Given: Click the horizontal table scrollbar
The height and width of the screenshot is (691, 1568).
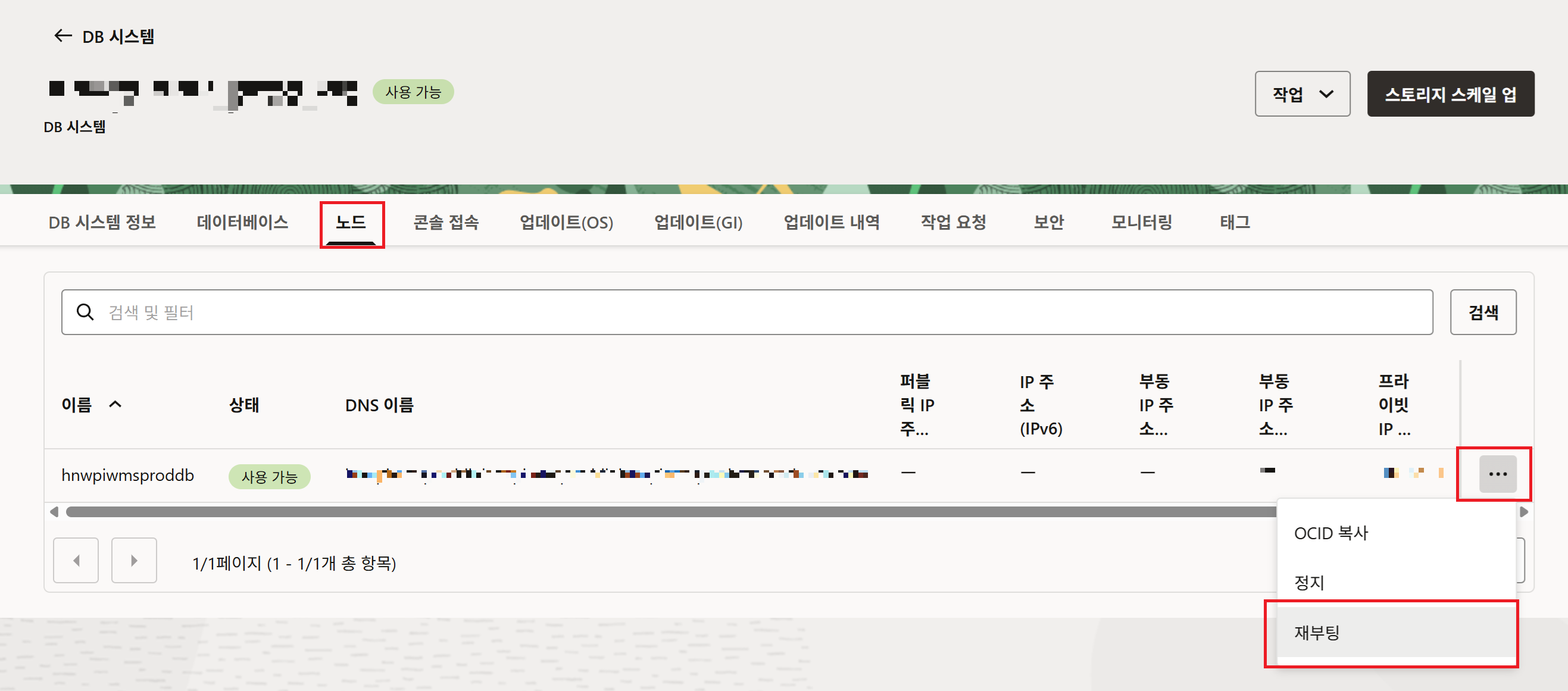Looking at the screenshot, I should [x=670, y=512].
